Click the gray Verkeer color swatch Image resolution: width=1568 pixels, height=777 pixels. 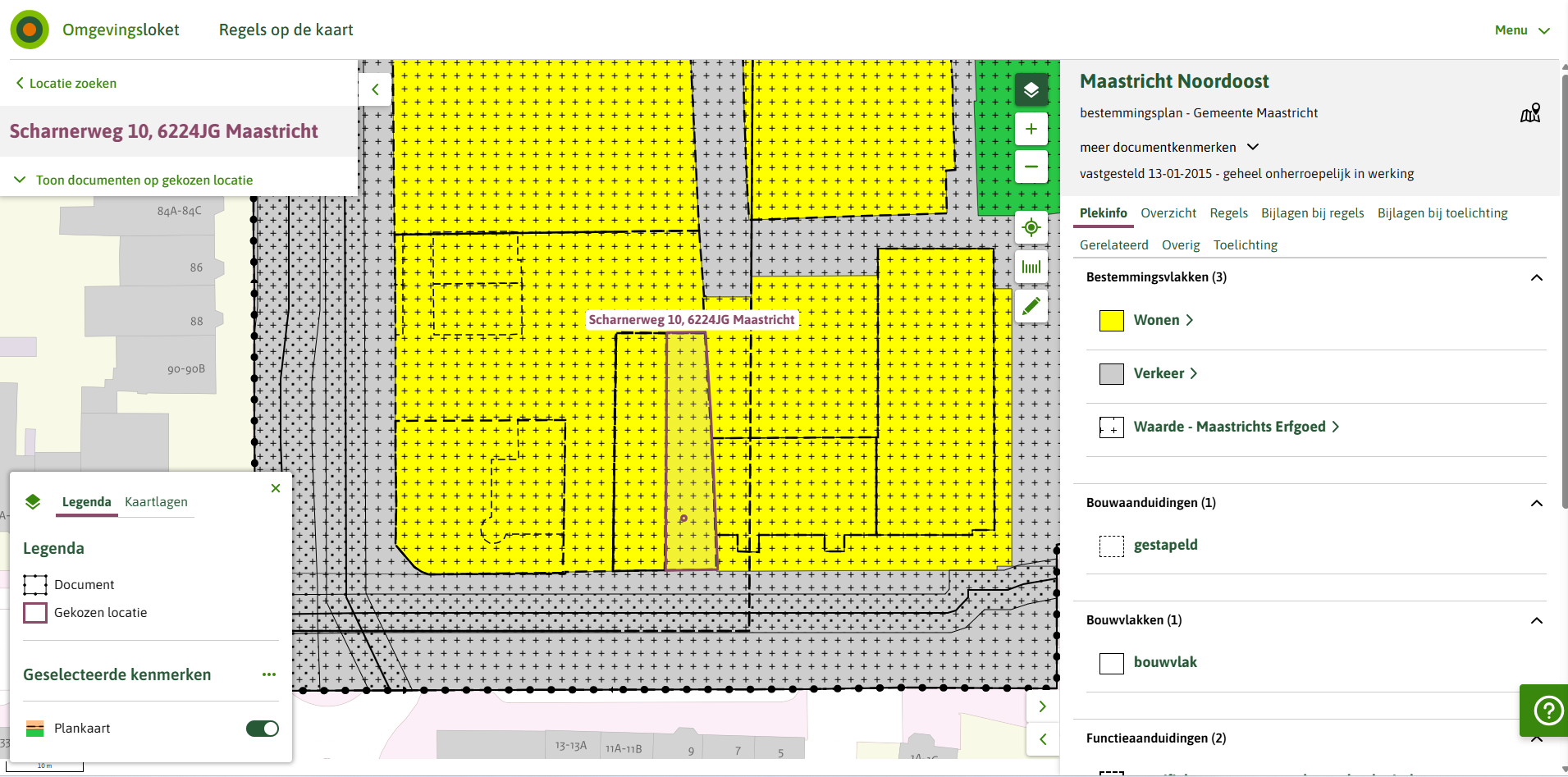pos(1111,374)
